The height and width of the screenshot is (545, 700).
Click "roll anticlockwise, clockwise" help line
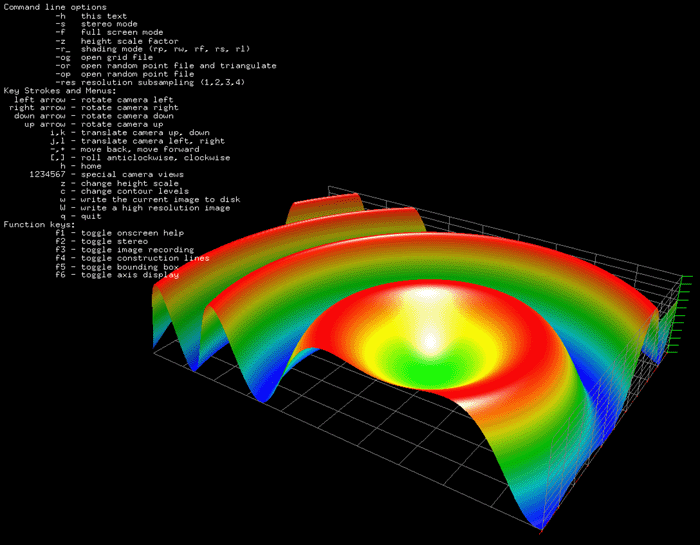(140, 158)
